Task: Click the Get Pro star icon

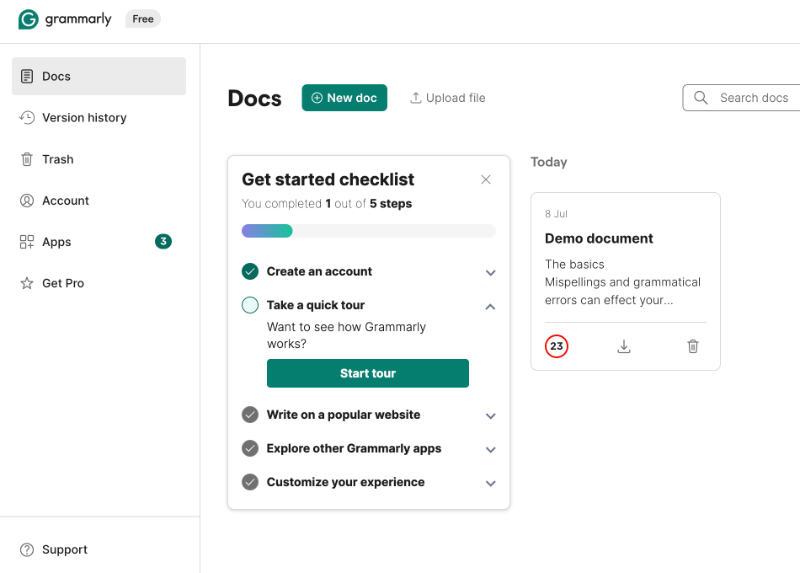Action: [27, 283]
